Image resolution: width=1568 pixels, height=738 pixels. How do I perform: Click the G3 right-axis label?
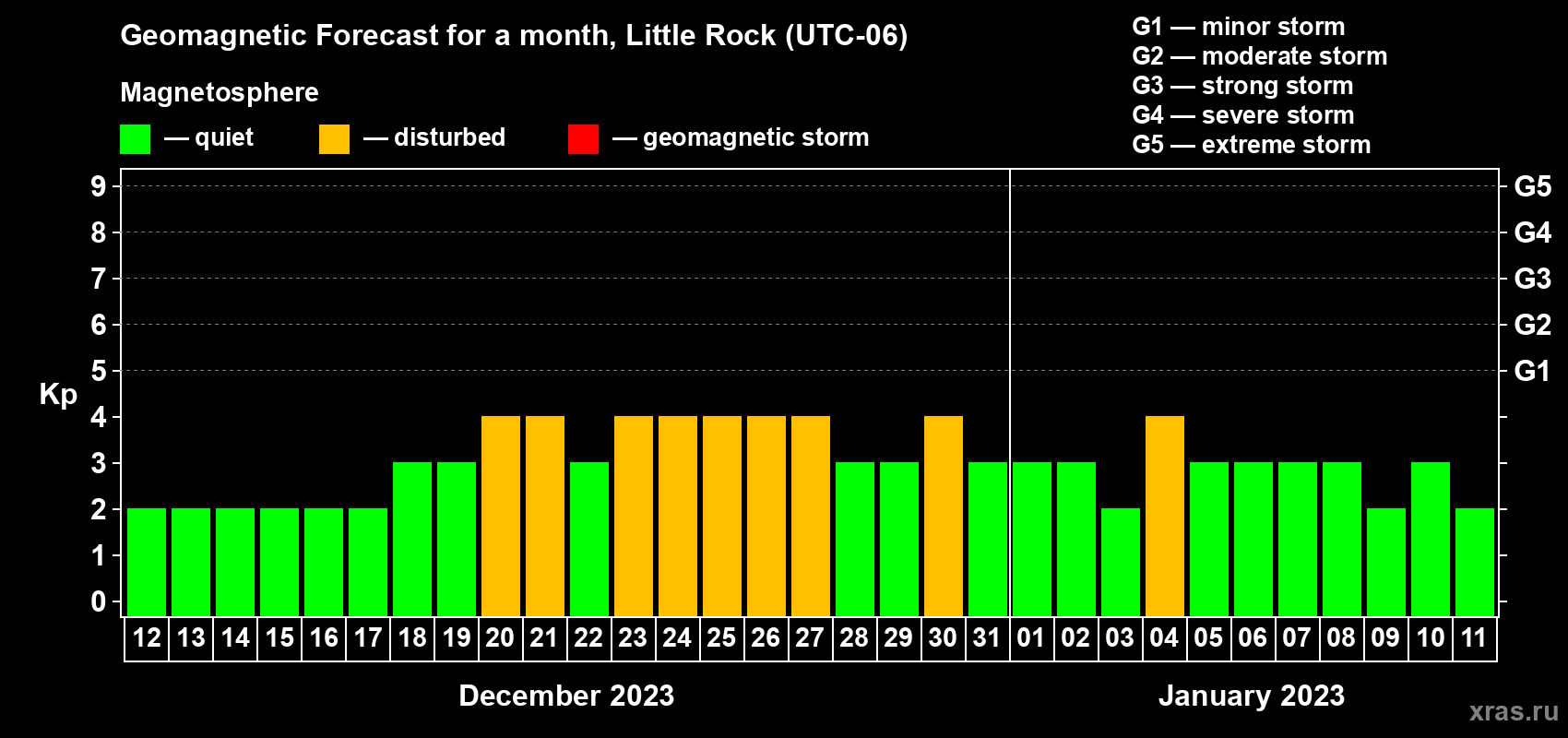1533,279
